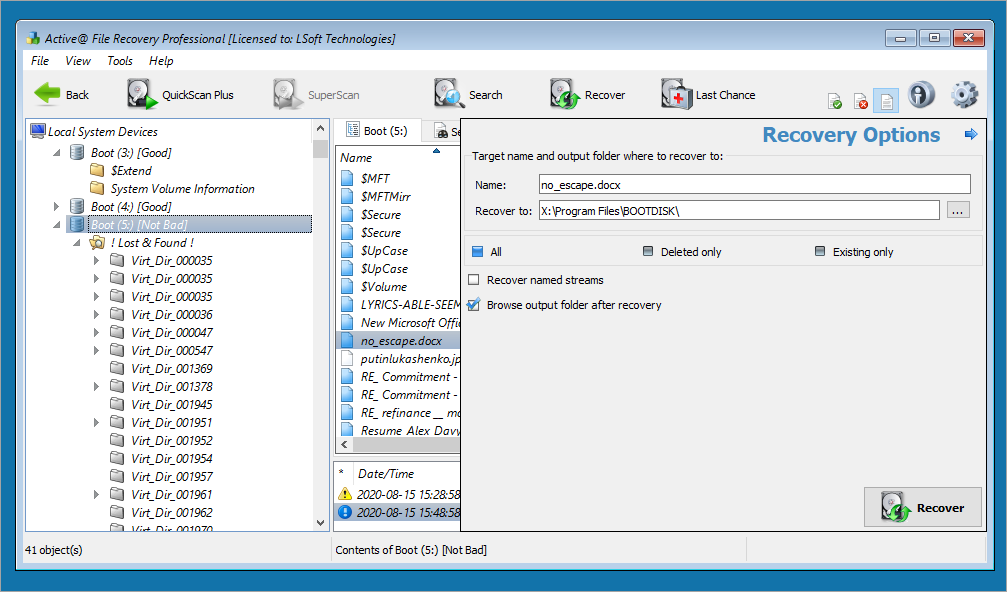Screen dimensions: 1007x592
Task: Toggle the highlighted document view icon
Action: click(886, 101)
